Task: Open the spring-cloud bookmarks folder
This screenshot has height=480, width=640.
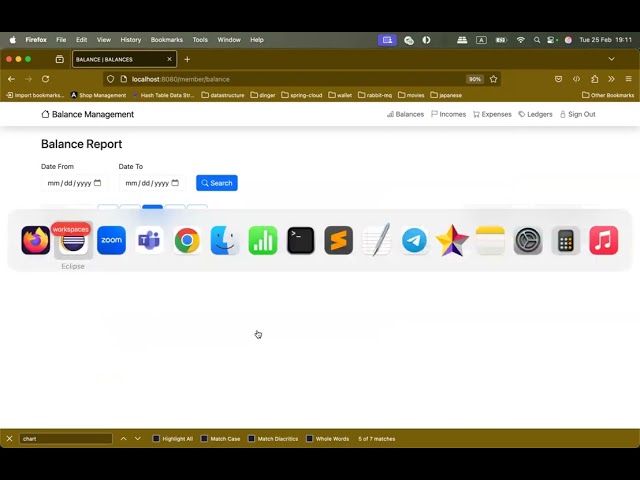Action: pos(302,95)
